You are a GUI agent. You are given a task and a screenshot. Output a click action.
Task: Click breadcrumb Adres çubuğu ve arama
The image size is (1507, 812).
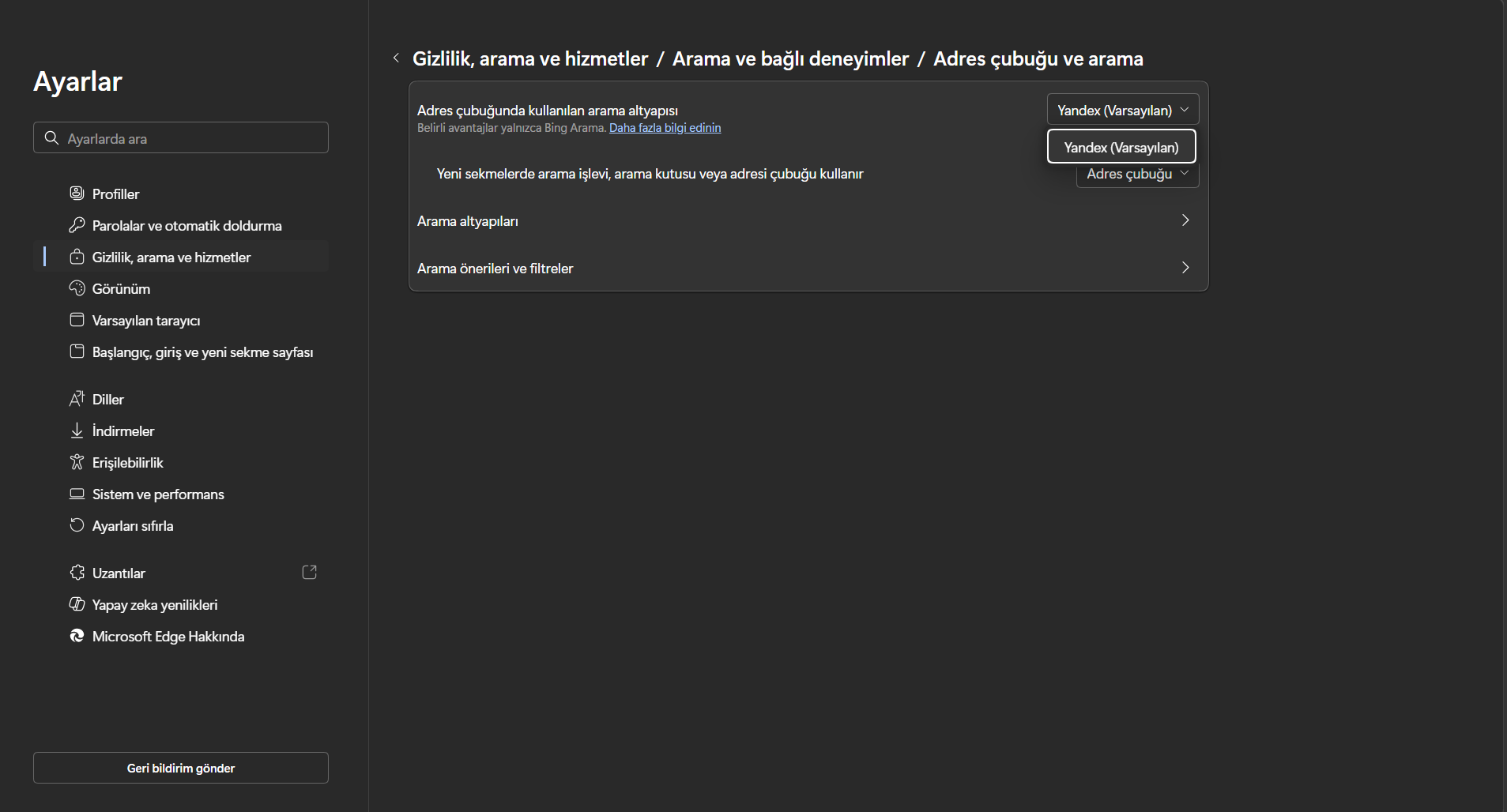(x=1038, y=59)
